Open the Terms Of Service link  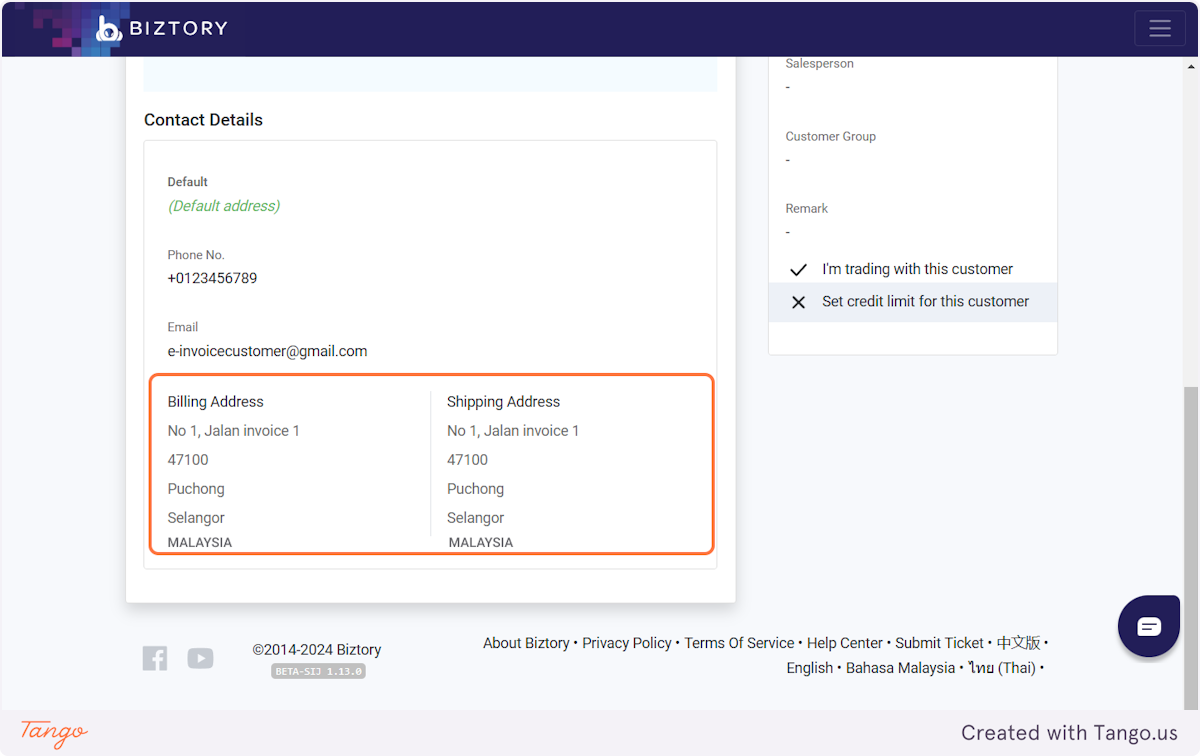pos(739,643)
